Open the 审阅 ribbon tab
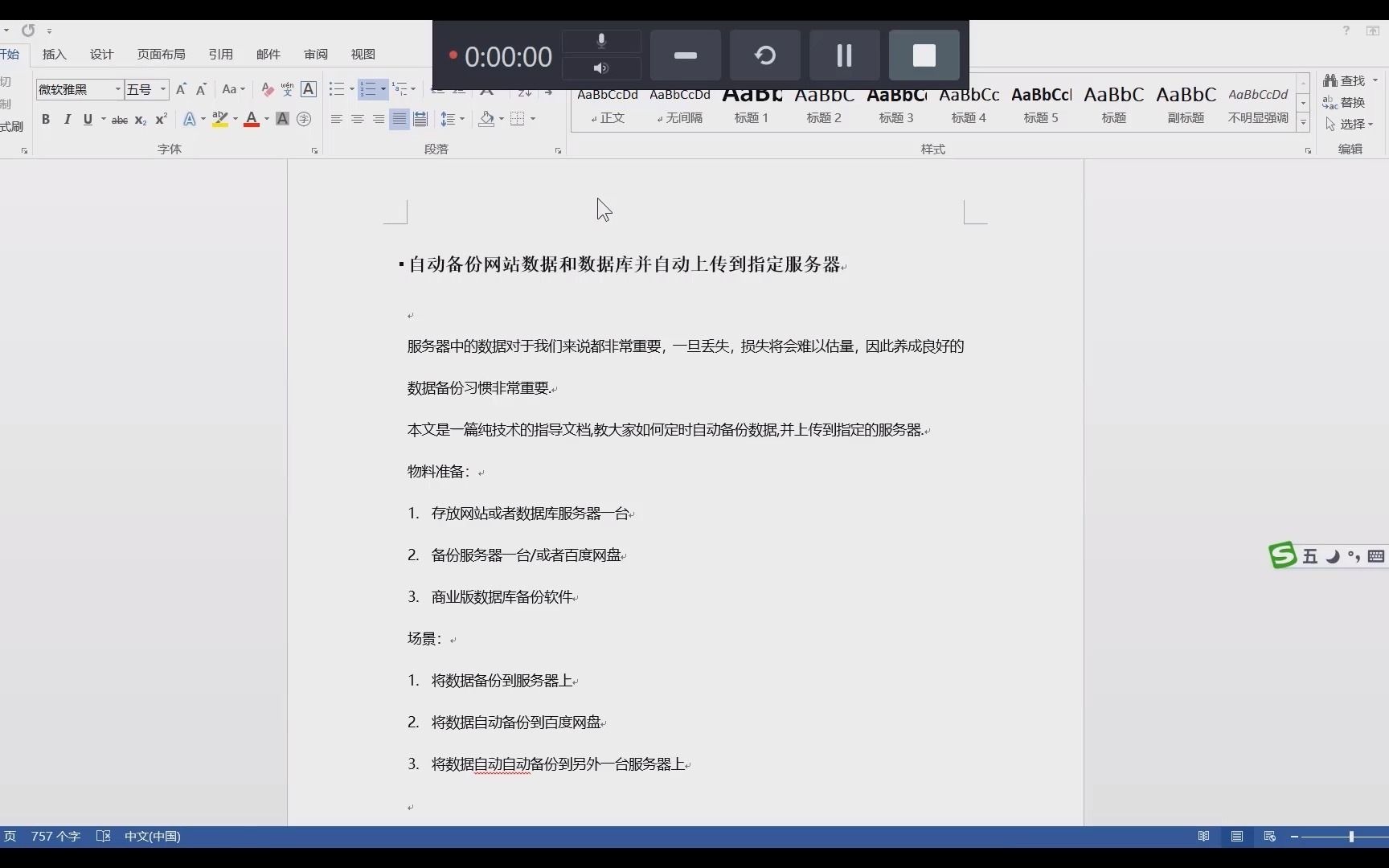 coord(316,54)
